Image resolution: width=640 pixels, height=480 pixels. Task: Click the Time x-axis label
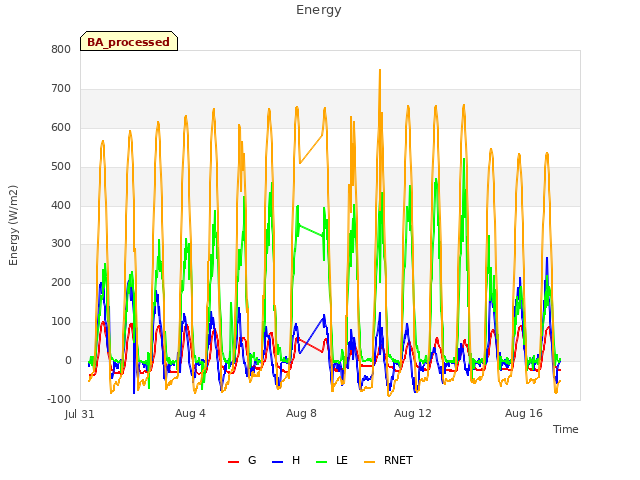[x=565, y=429]
